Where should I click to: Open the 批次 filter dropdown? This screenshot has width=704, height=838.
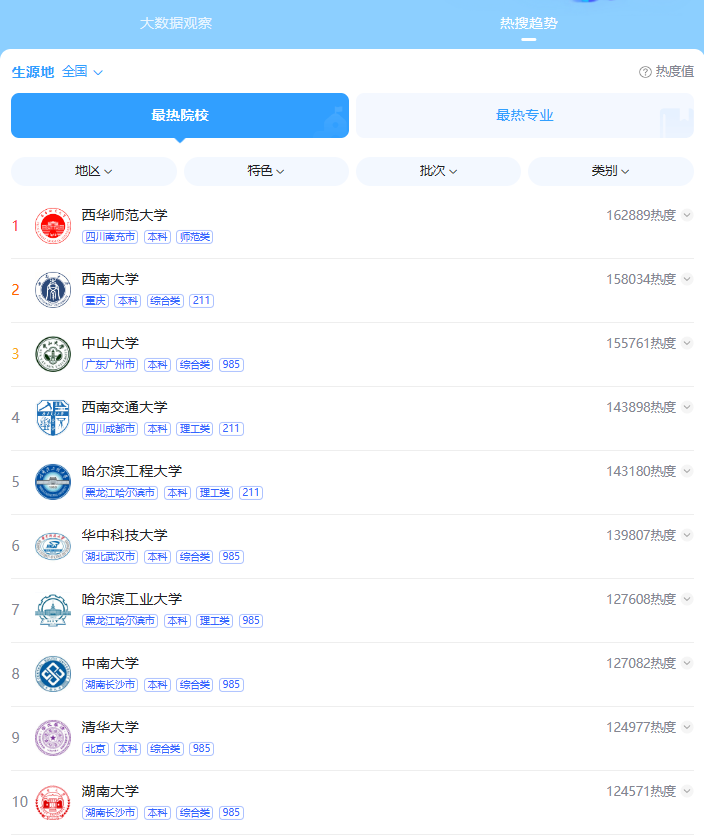(438, 171)
